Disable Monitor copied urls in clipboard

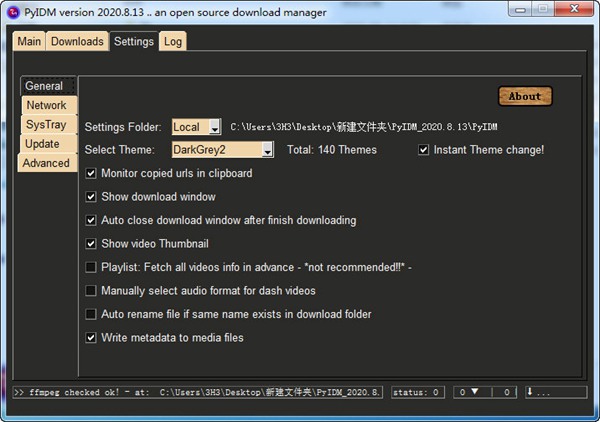92,174
